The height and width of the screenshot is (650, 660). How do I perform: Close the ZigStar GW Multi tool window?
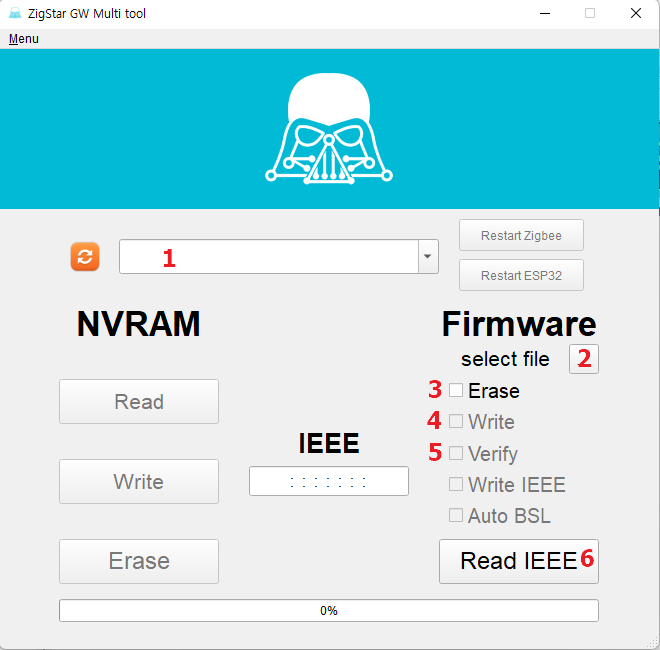tap(636, 13)
